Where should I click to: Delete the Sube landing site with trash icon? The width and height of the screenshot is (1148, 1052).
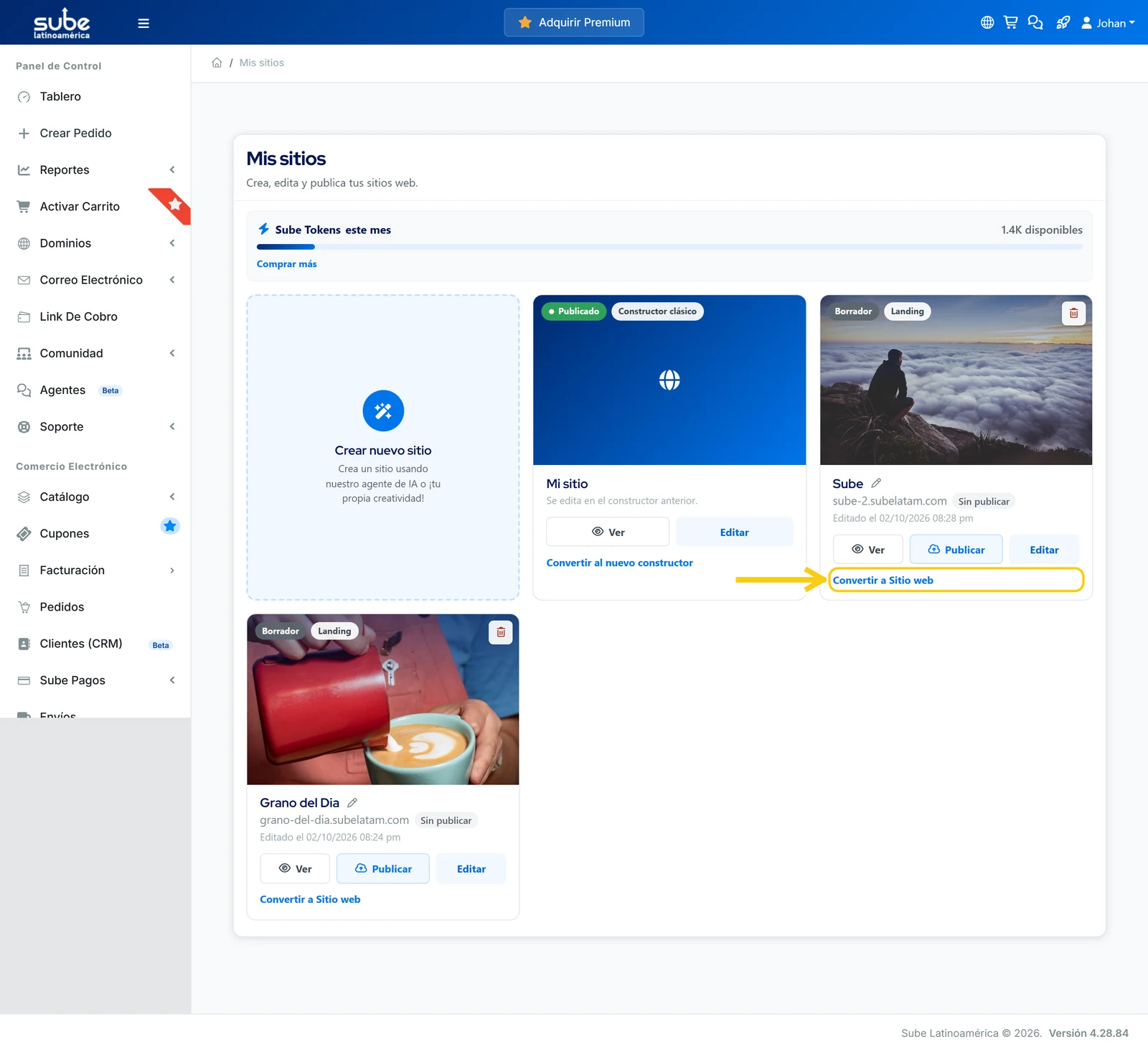coord(1073,313)
